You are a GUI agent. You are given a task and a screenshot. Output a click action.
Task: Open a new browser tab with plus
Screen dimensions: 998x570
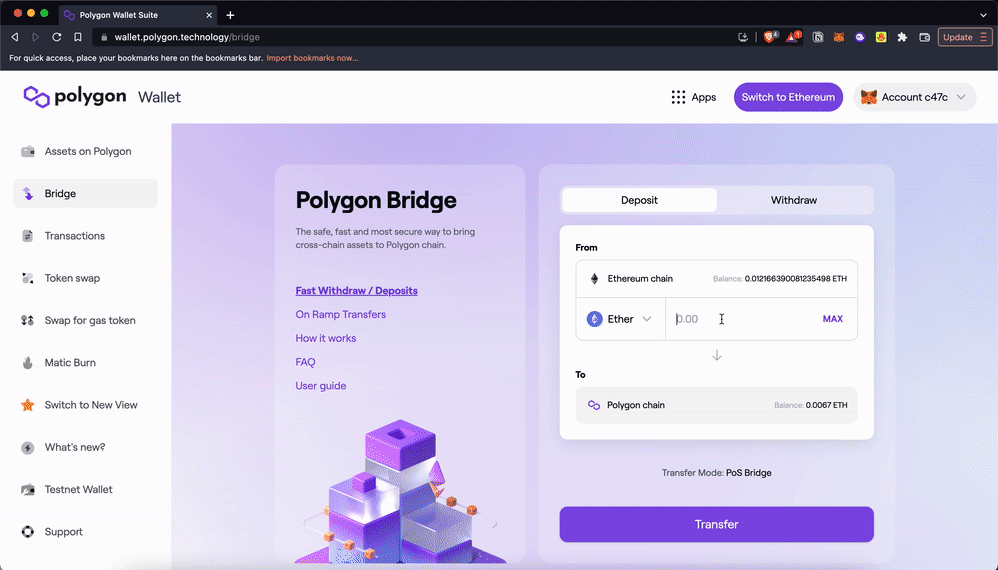[x=230, y=15]
